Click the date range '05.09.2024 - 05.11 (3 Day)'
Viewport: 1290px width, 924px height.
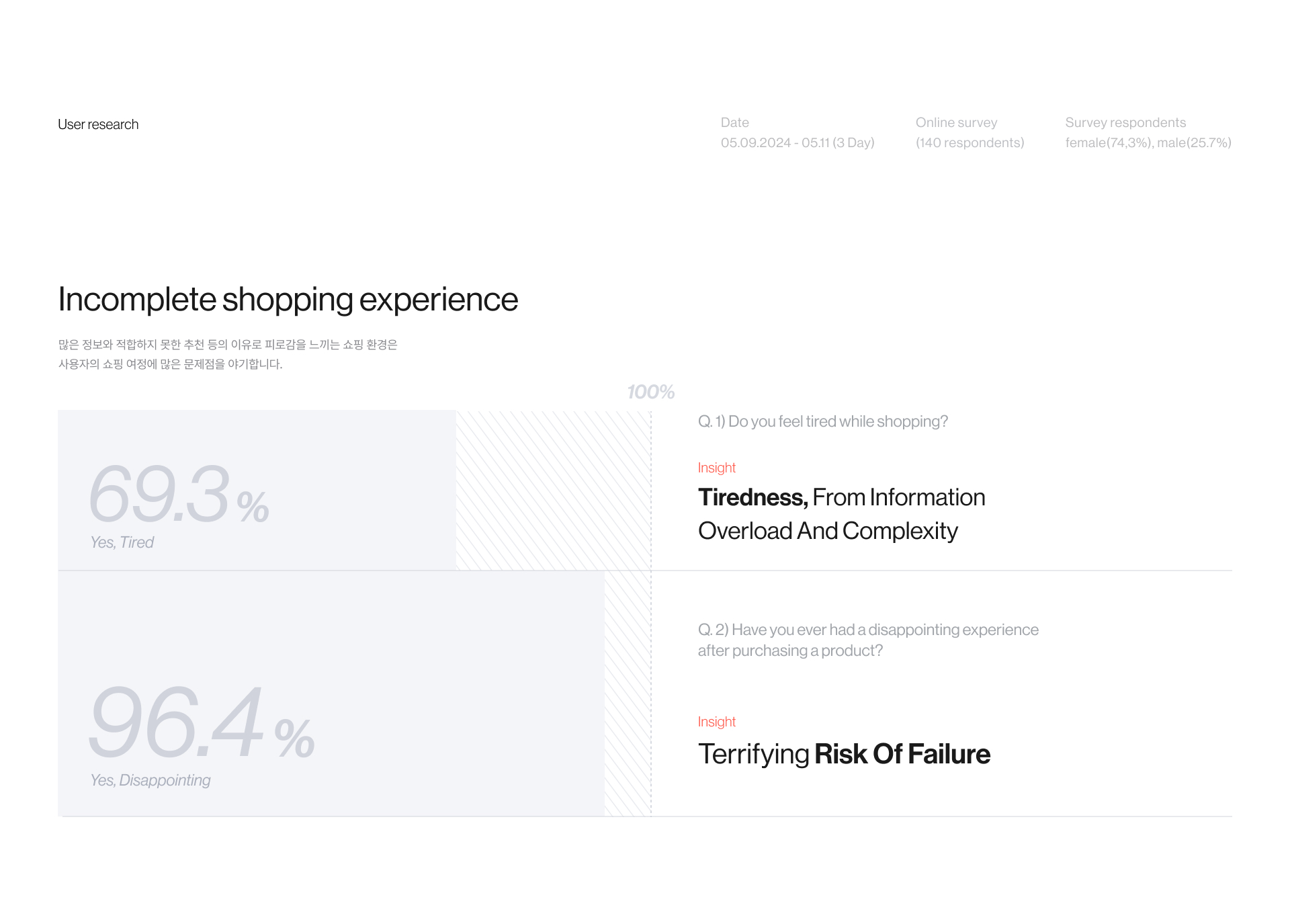coord(797,142)
